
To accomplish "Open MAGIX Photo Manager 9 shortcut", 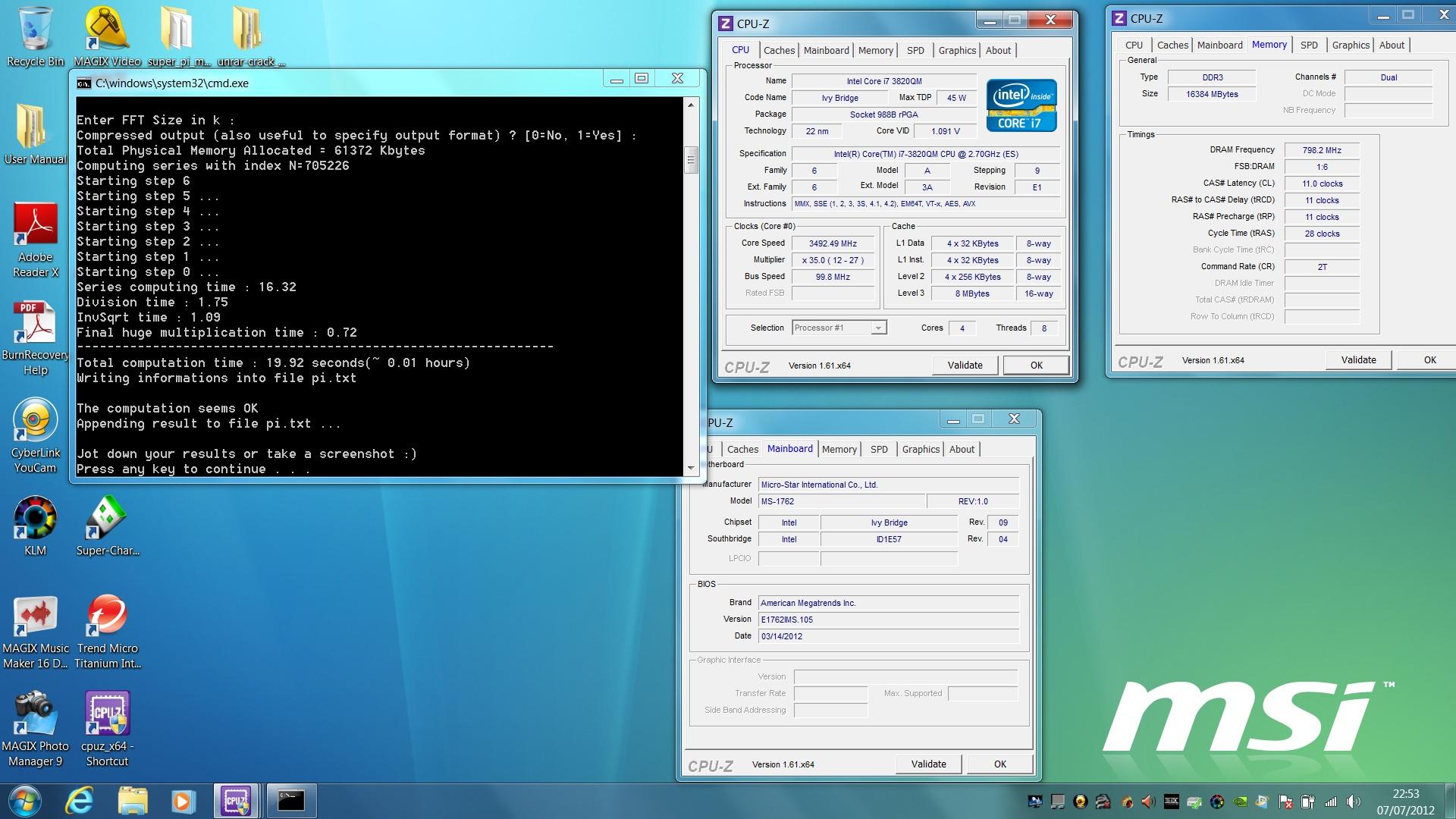I will tap(35, 729).
